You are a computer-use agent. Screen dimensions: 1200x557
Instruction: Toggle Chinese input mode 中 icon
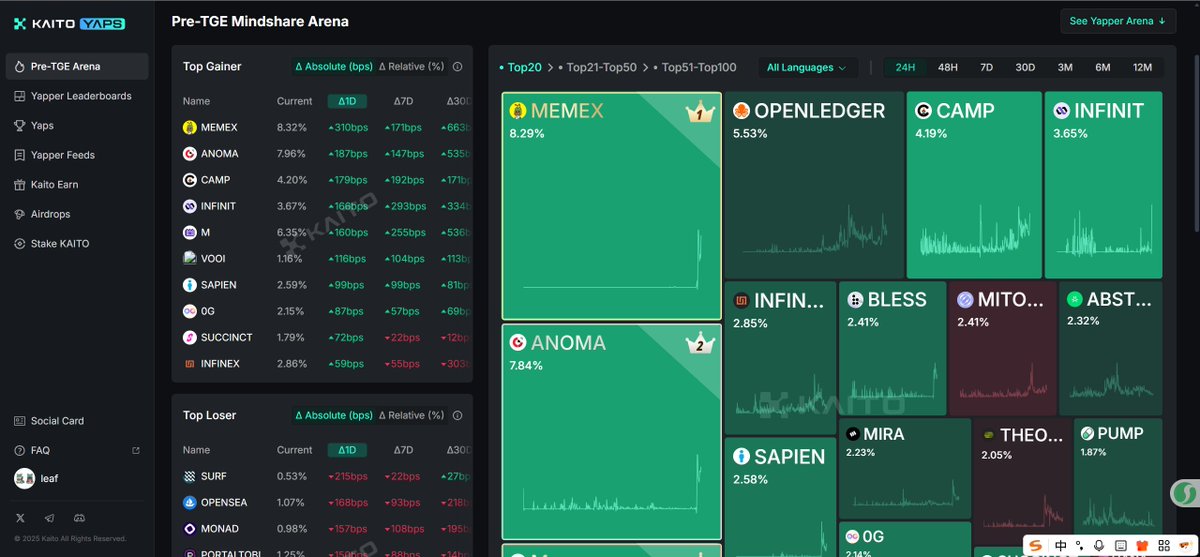coord(1059,546)
